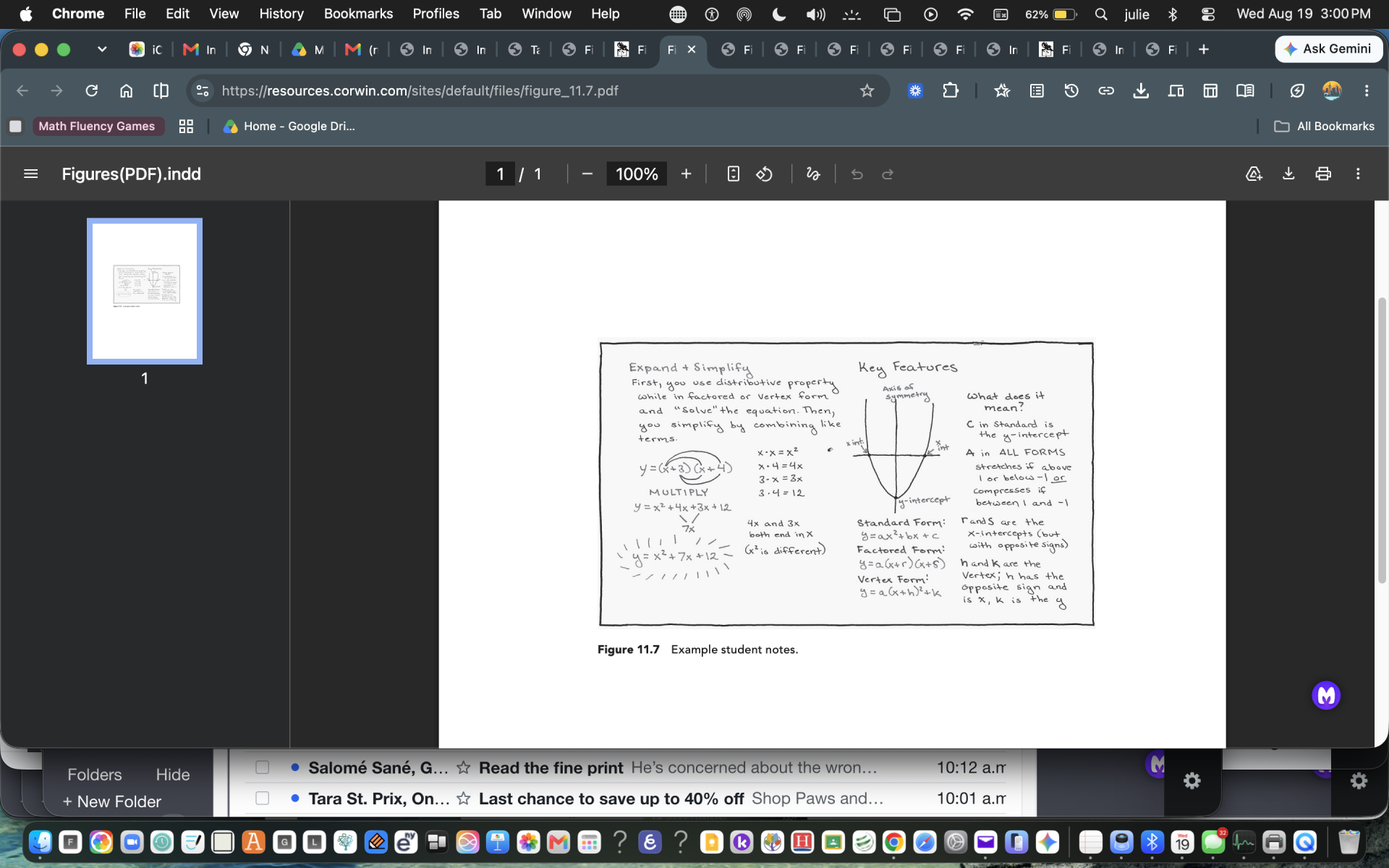The width and height of the screenshot is (1389, 868).
Task: Zoom in with the plus button
Action: point(686,174)
